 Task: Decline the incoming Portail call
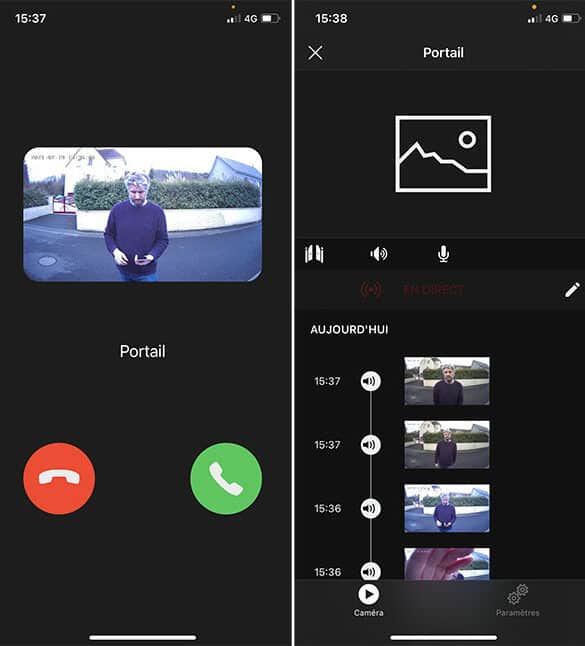point(59,478)
